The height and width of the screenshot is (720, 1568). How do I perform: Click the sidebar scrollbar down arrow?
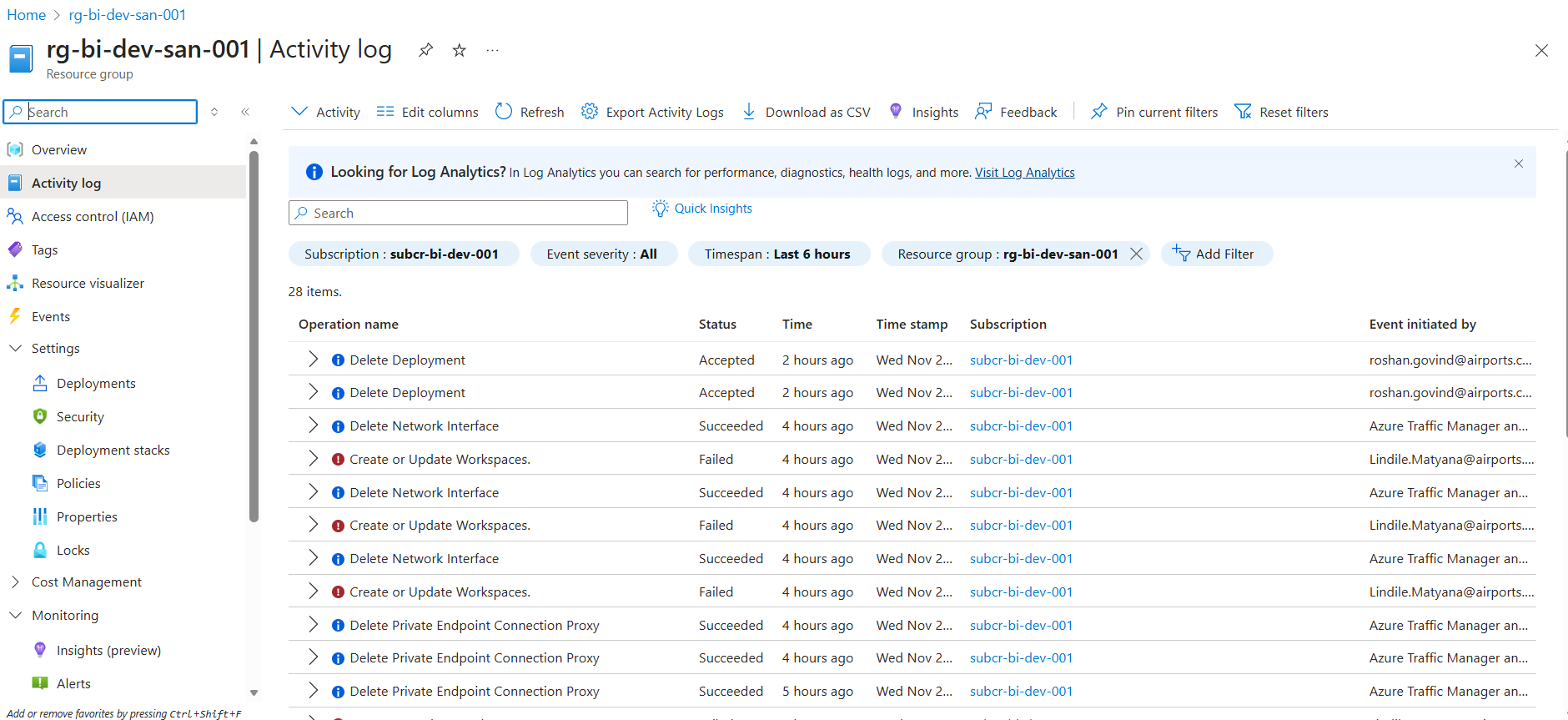pyautogui.click(x=254, y=692)
